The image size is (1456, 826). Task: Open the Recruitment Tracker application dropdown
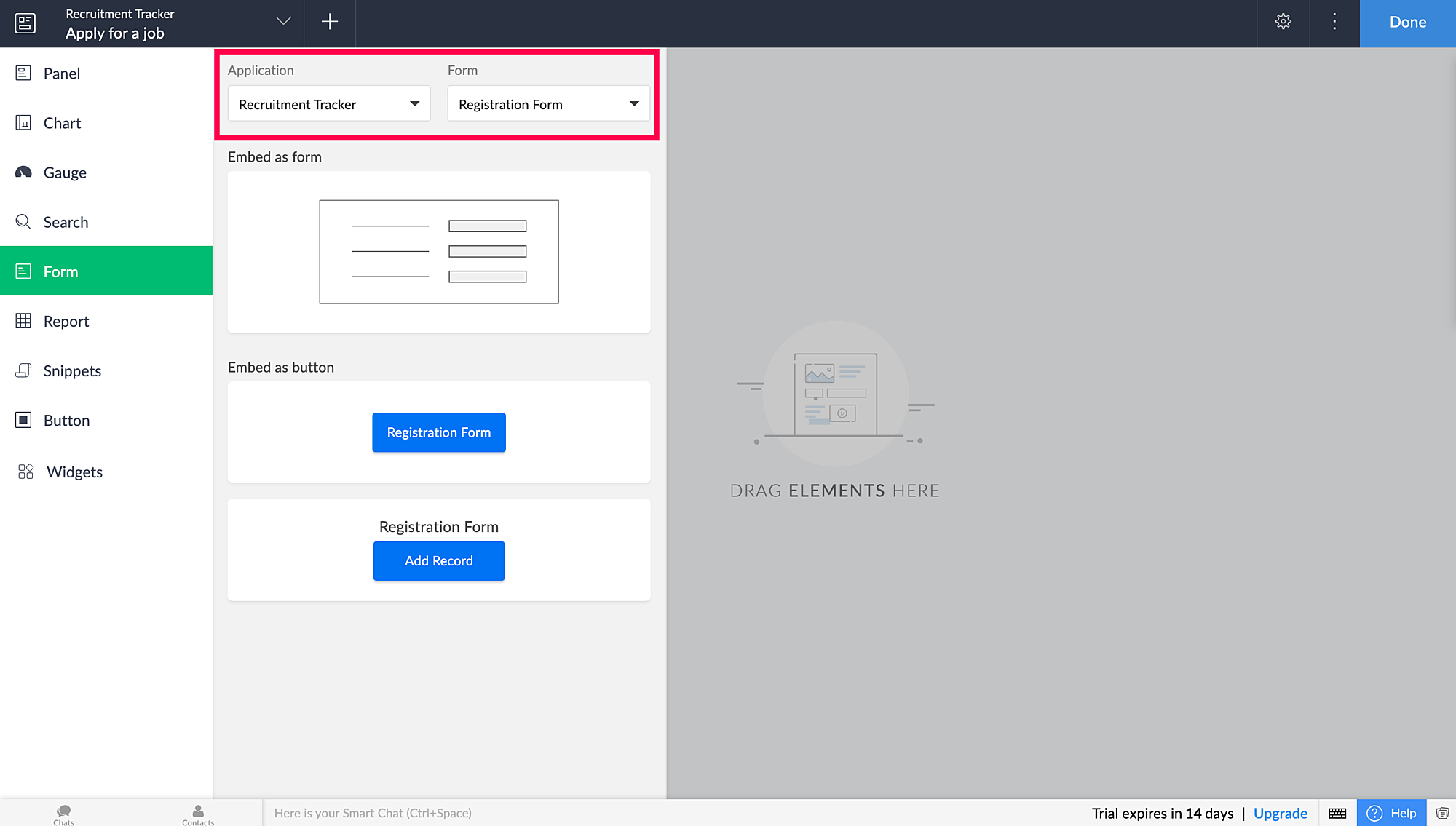pyautogui.click(x=329, y=104)
